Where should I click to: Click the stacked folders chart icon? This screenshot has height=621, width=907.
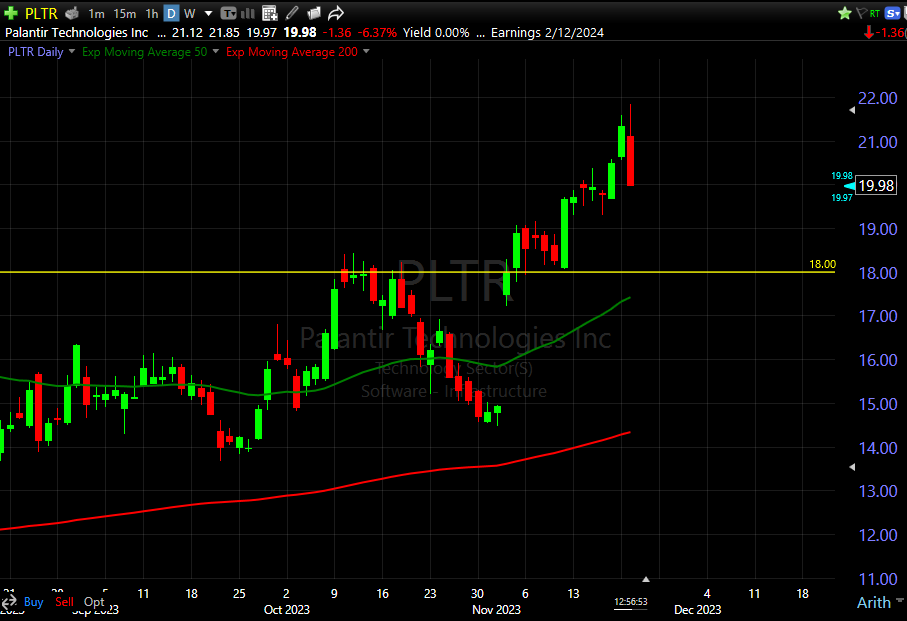pos(314,13)
